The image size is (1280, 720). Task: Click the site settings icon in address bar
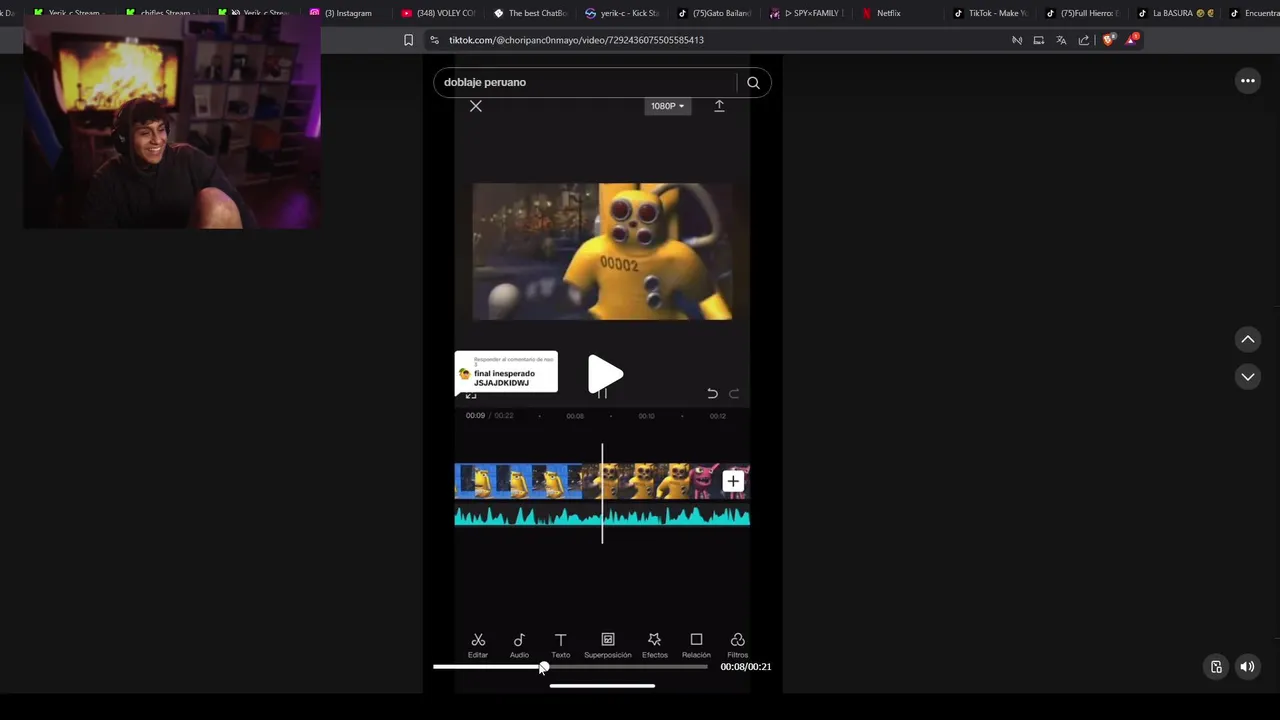tap(434, 40)
